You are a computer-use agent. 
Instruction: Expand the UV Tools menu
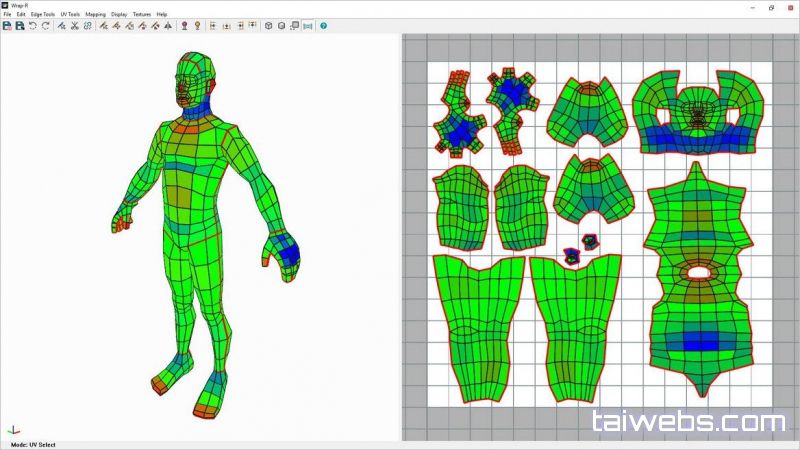(x=70, y=14)
